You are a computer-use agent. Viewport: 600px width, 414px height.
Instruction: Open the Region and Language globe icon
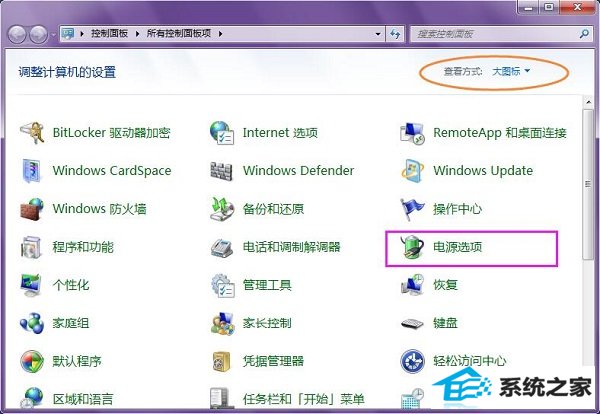tap(31, 398)
